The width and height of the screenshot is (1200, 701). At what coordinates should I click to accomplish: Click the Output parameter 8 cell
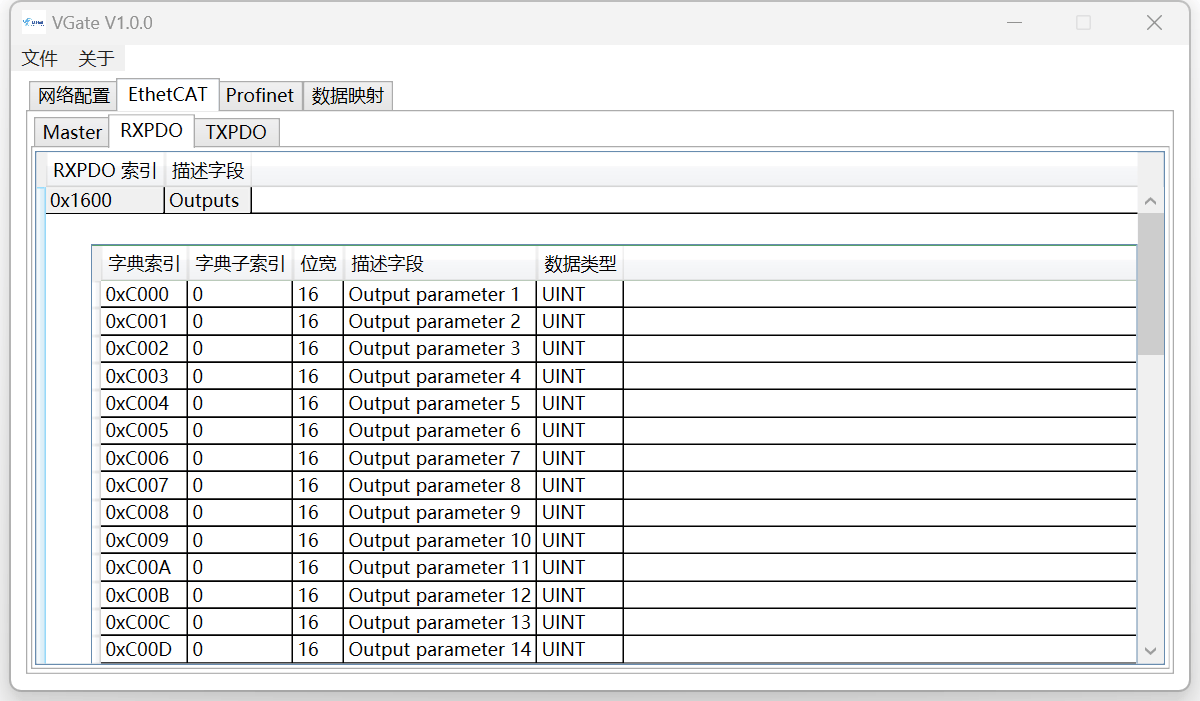pyautogui.click(x=440, y=485)
